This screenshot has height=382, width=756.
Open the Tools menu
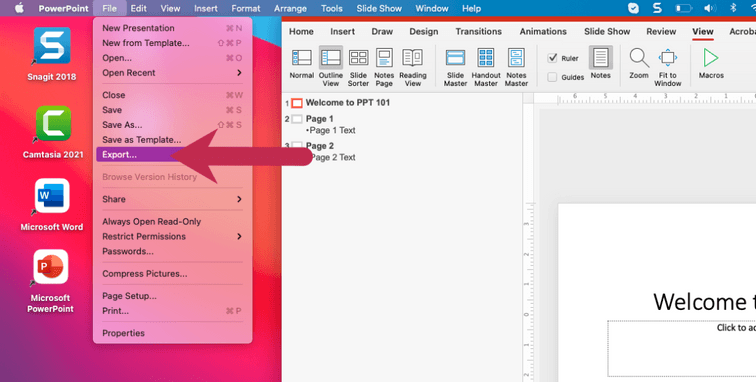click(332, 8)
